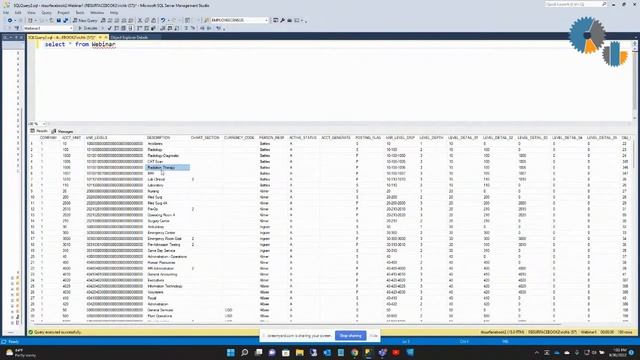Image resolution: width=640 pixels, height=360 pixels.
Task: Open the View menu
Action: point(31,13)
